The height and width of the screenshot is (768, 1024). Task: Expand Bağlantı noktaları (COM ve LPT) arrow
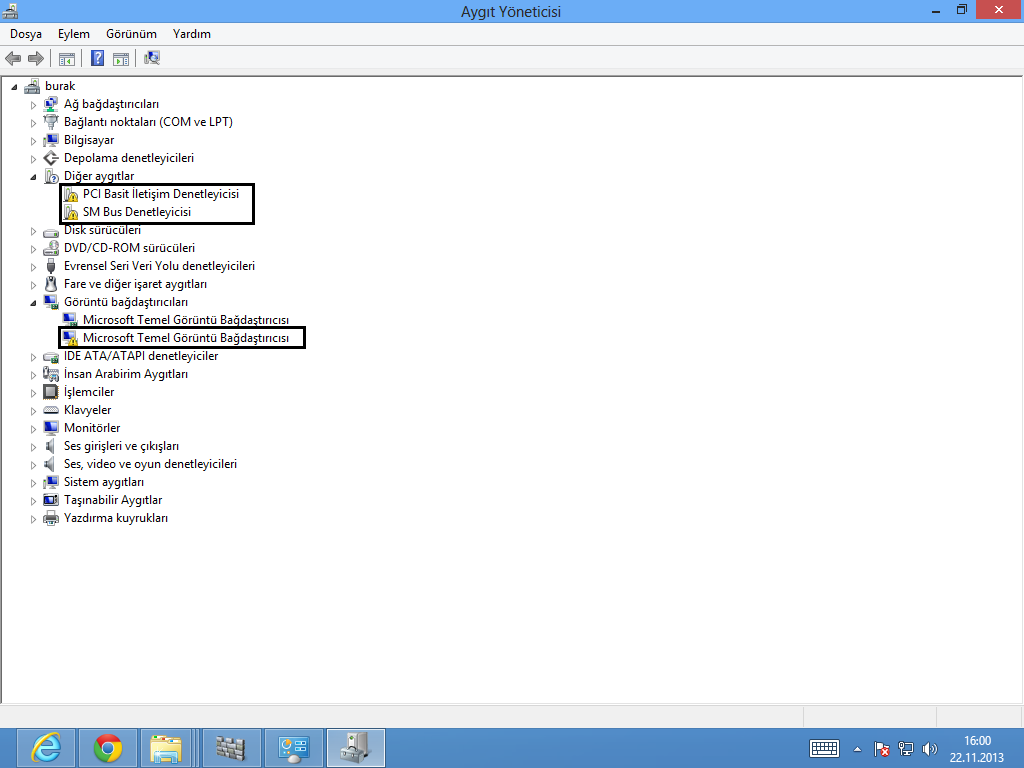pyautogui.click(x=33, y=123)
